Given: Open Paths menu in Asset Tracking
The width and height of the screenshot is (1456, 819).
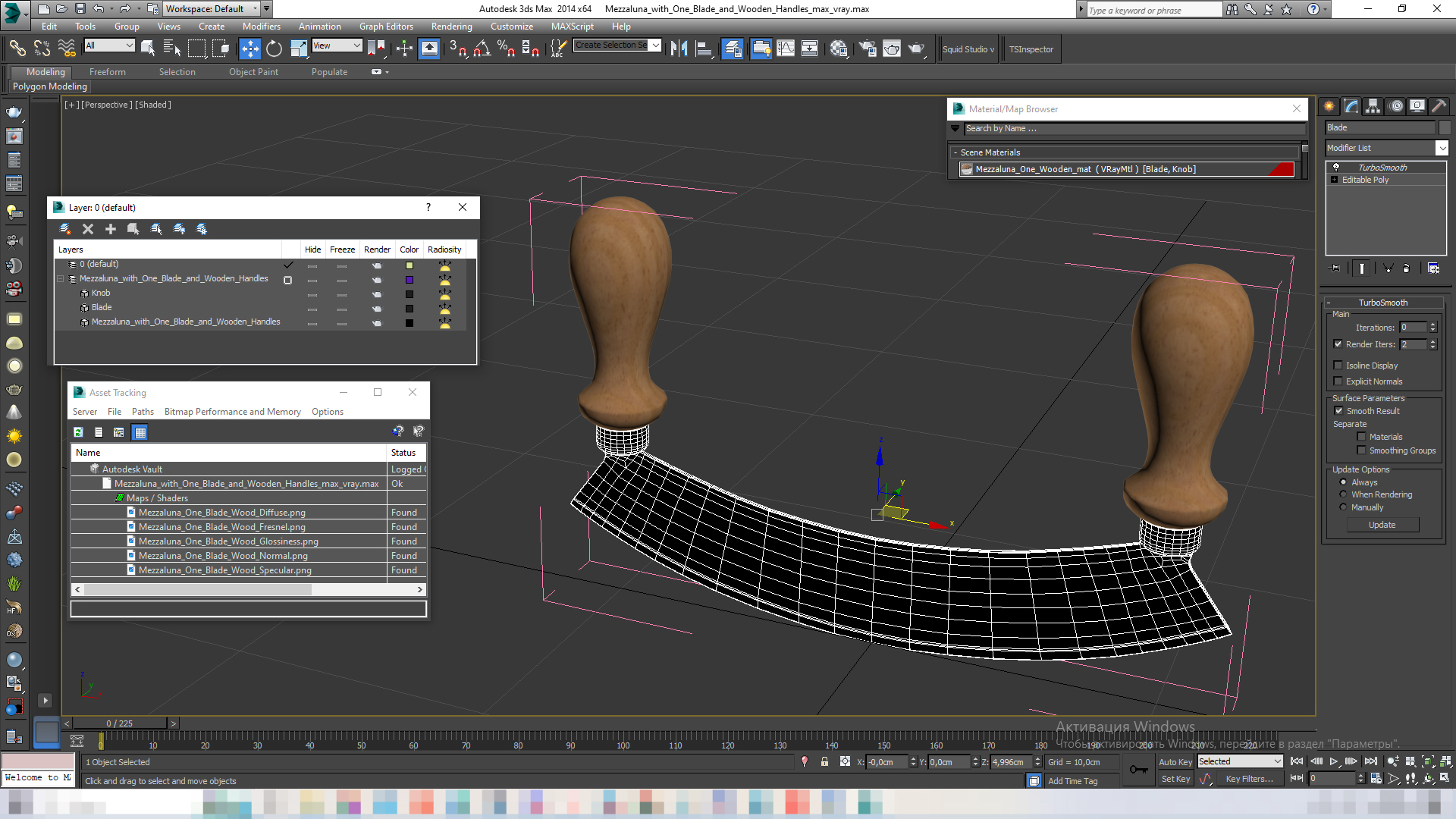Looking at the screenshot, I should point(143,412).
